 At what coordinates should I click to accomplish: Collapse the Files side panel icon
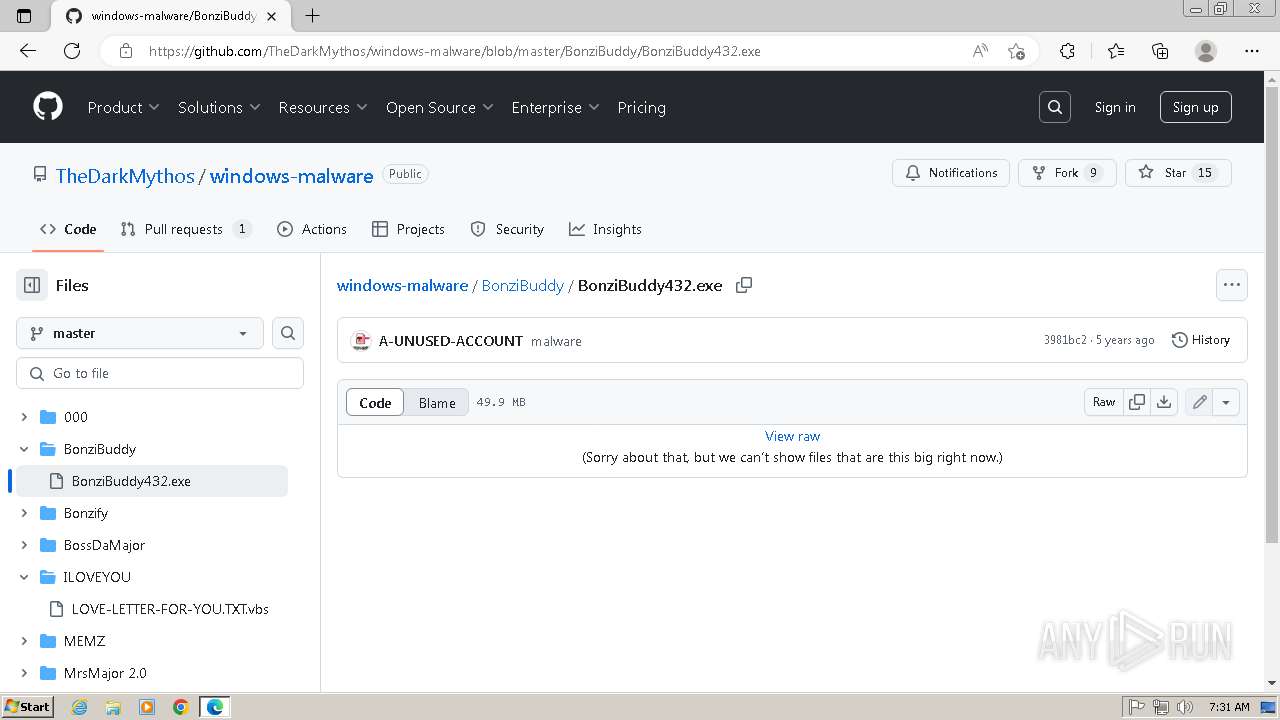point(32,285)
